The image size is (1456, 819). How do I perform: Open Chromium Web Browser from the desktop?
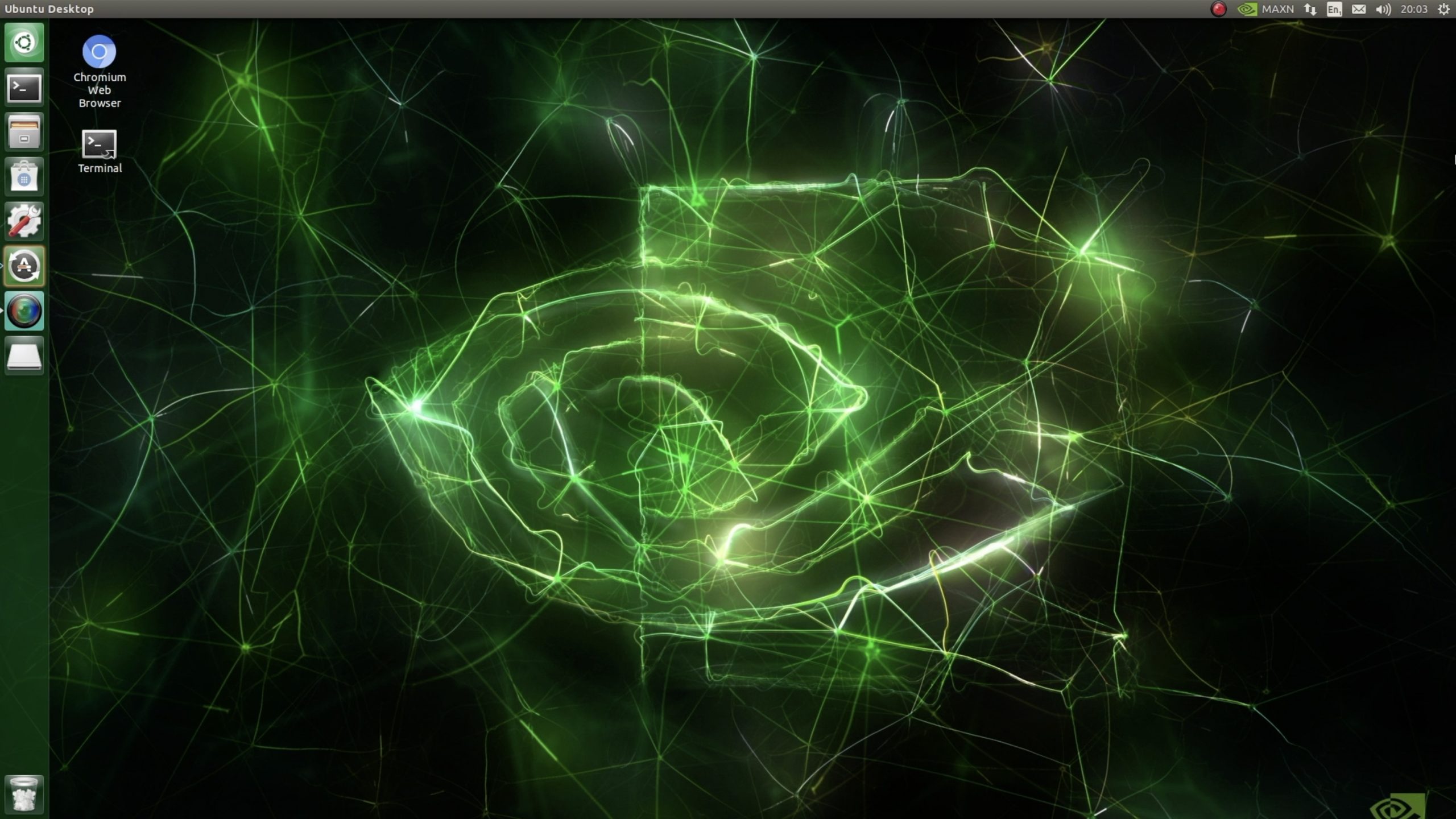(x=100, y=51)
